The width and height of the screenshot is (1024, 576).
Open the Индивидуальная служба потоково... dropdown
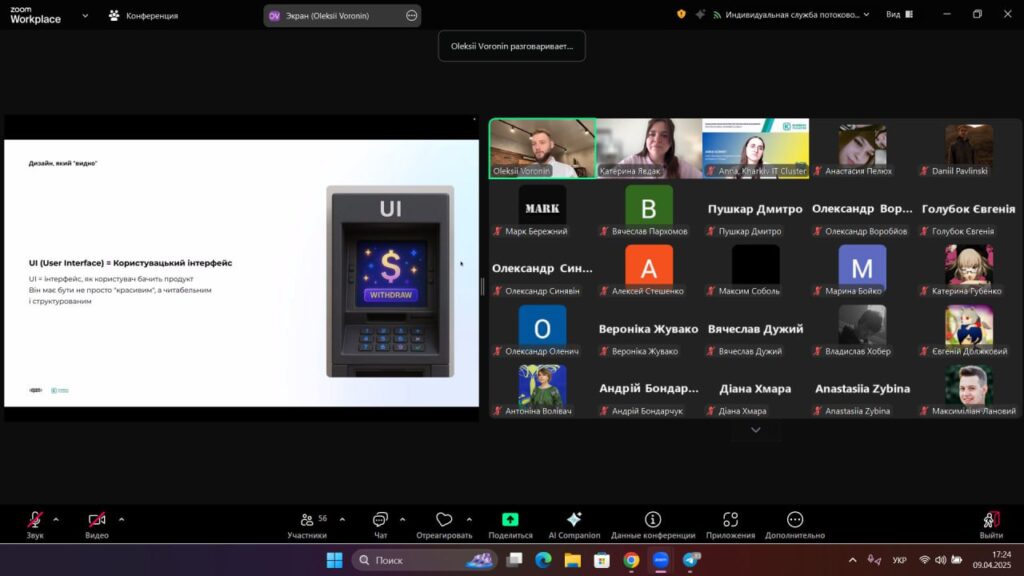click(792, 14)
